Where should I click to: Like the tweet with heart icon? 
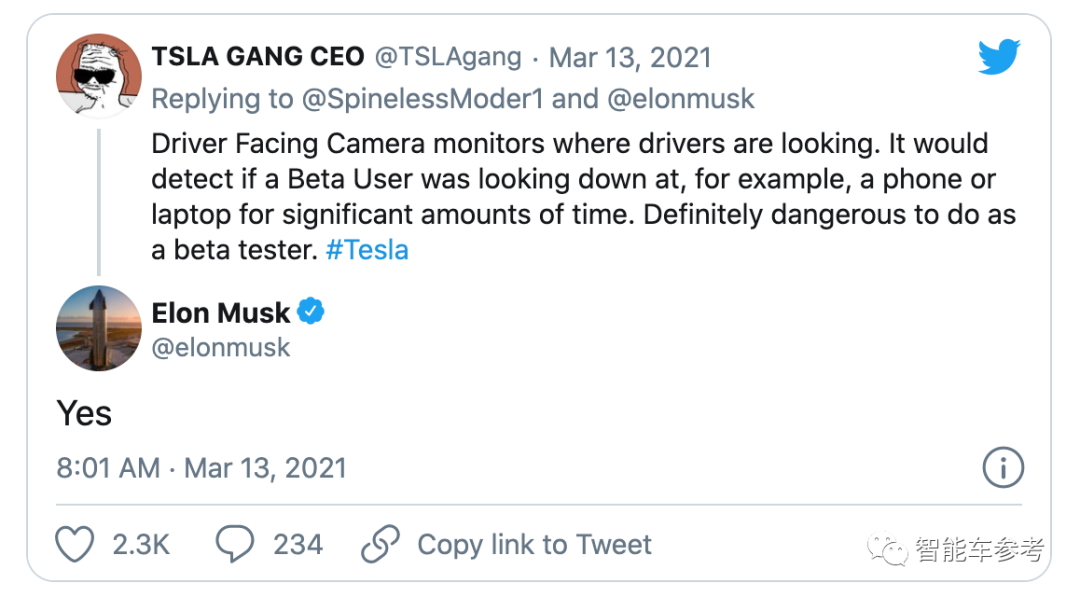click(75, 544)
